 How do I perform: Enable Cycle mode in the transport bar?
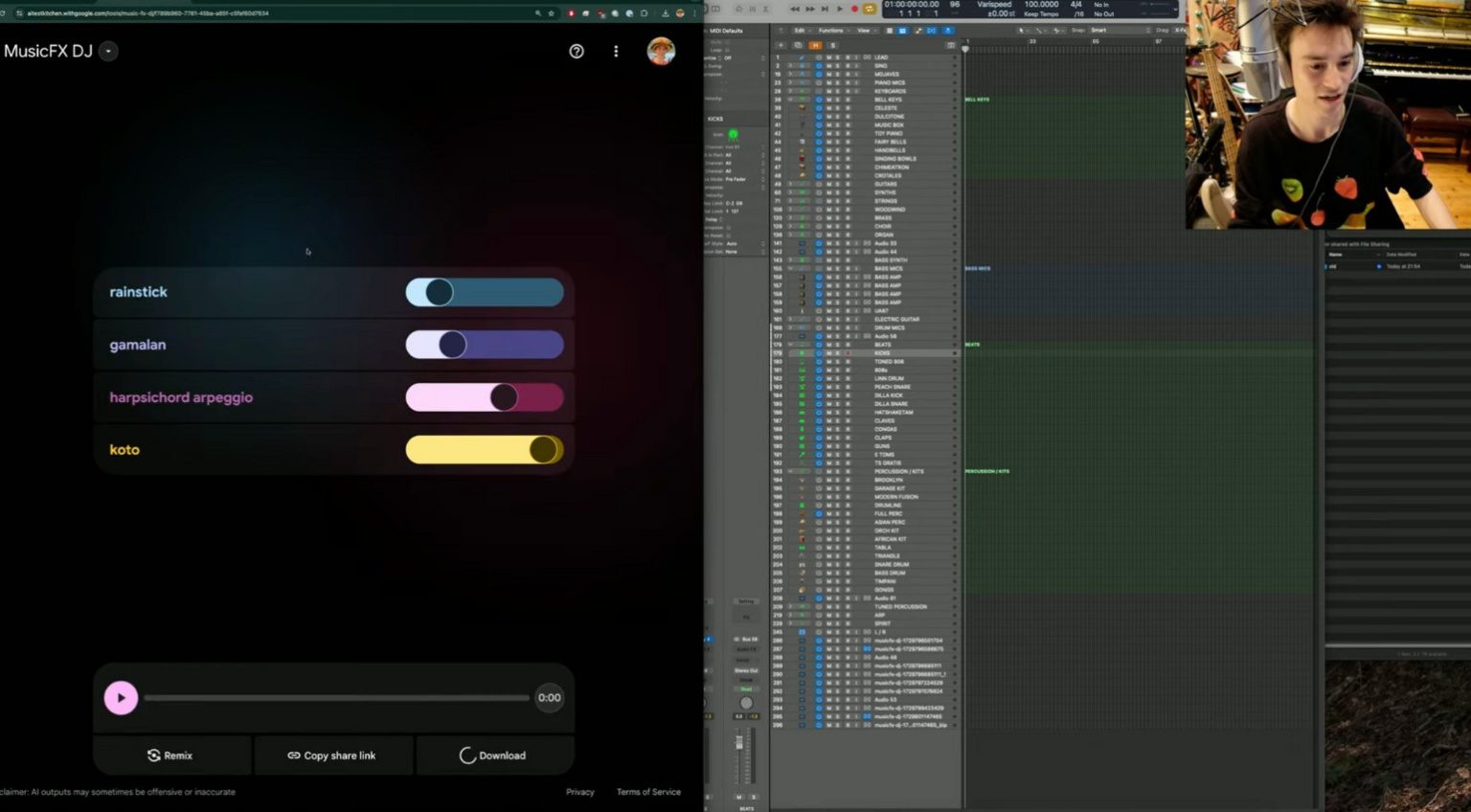[x=869, y=10]
